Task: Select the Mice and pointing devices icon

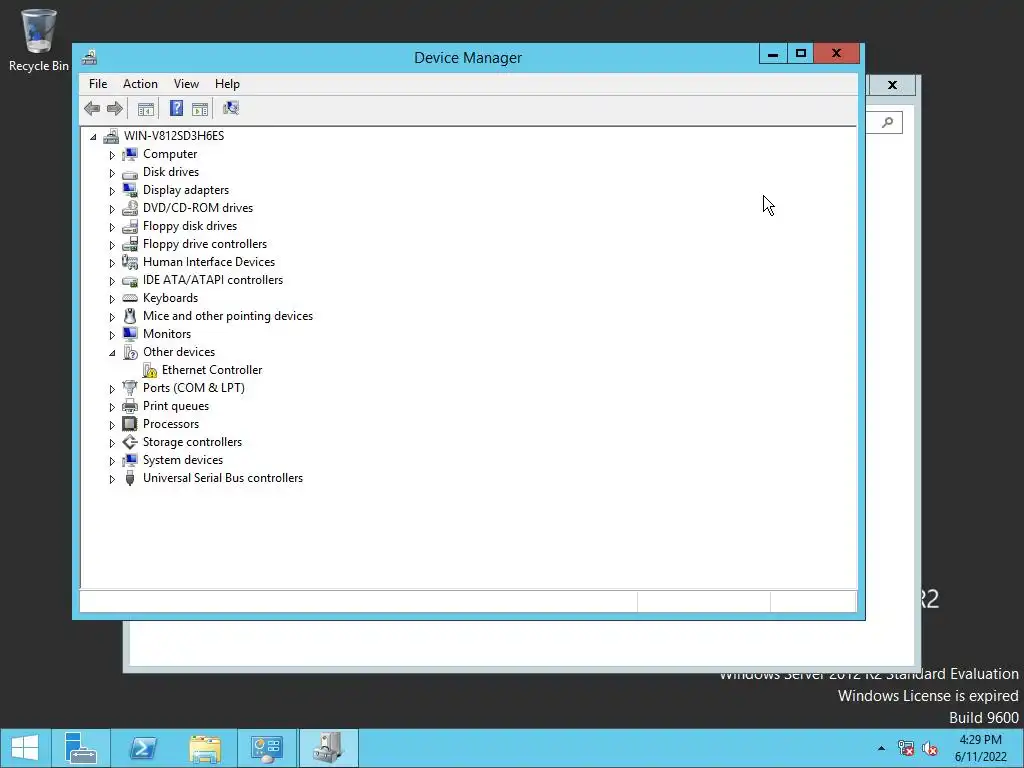Action: click(x=130, y=316)
